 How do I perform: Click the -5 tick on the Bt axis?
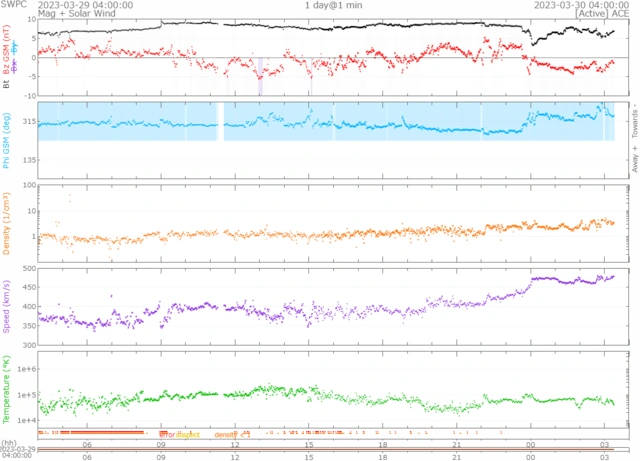[x=32, y=76]
